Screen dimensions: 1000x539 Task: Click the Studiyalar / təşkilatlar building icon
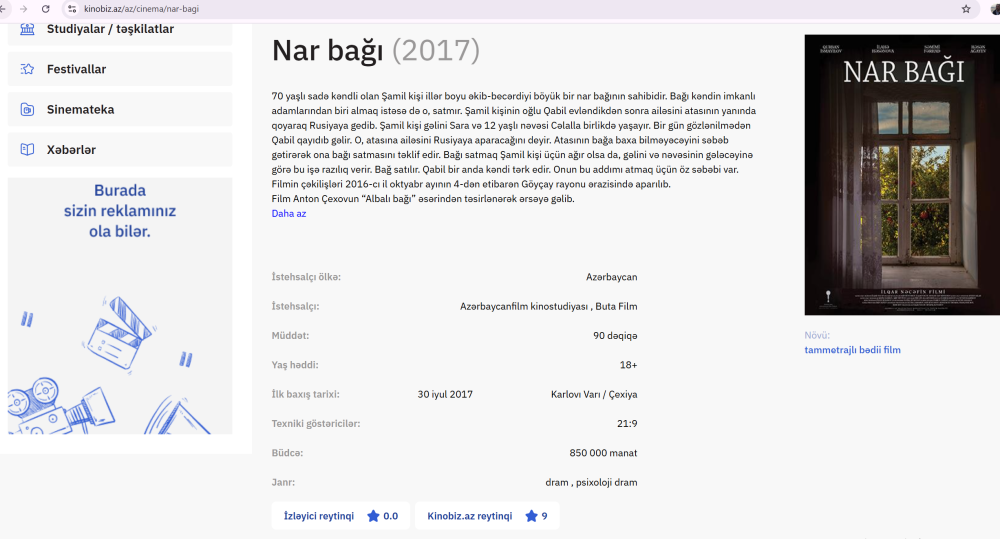coord(27,29)
